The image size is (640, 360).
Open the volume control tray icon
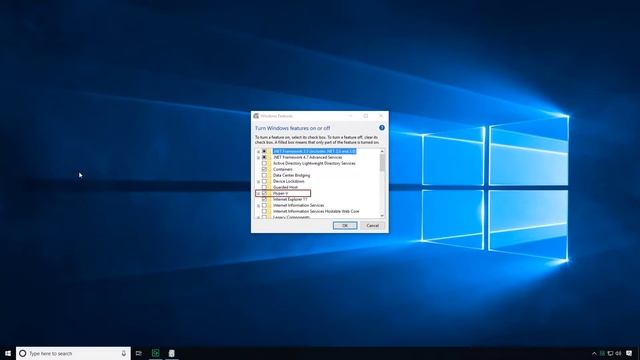618,353
